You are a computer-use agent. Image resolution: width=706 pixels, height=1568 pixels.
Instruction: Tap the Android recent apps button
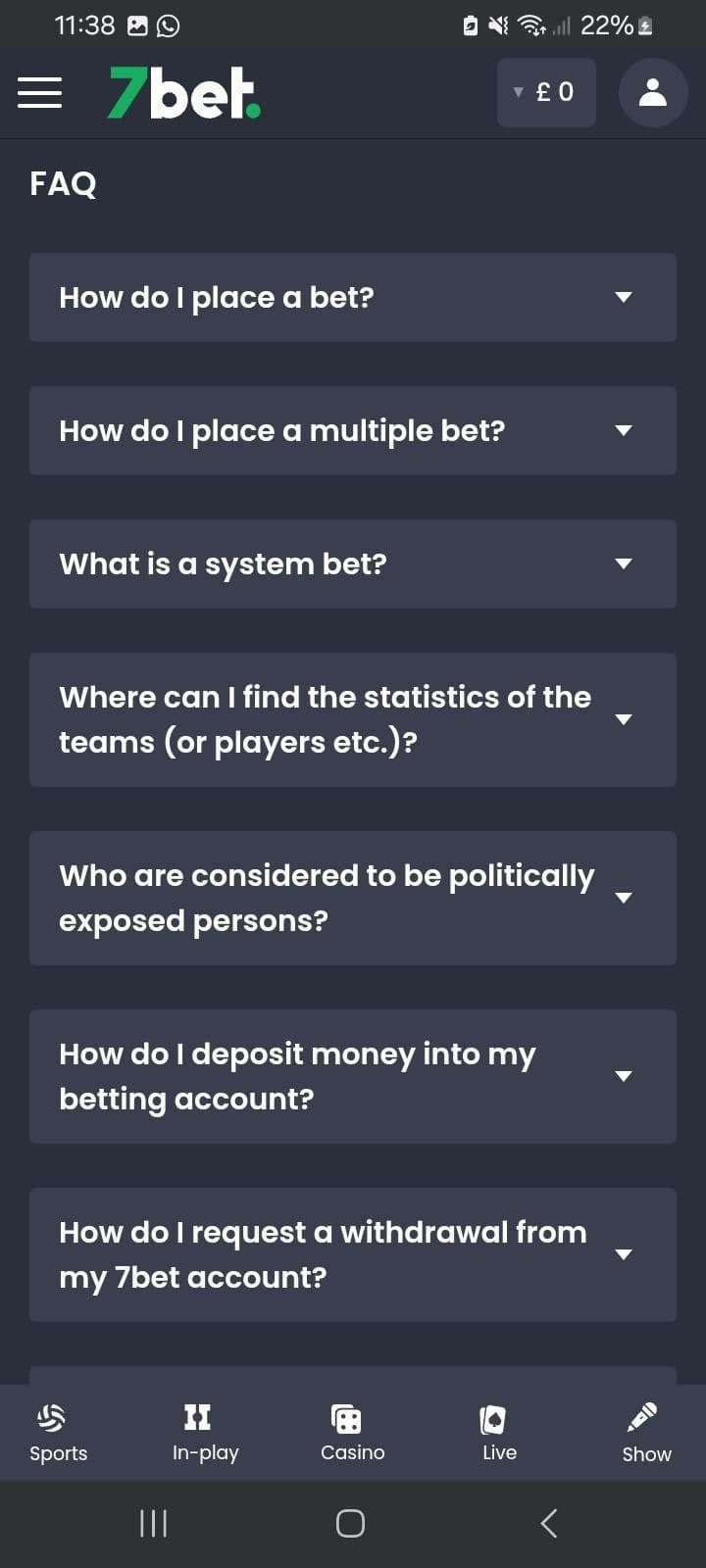point(153,1523)
